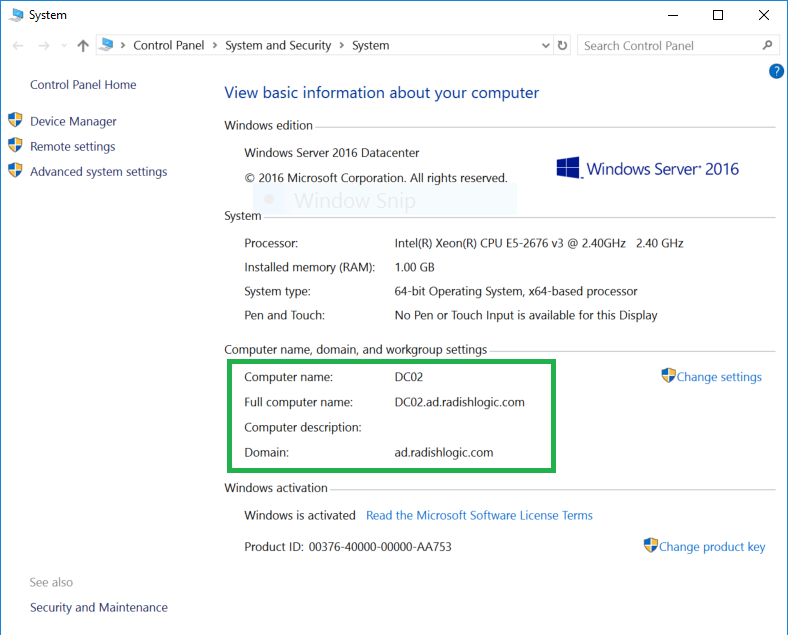The width and height of the screenshot is (788, 635).
Task: Expand chevron after computer icon in address bar
Action: click(x=123, y=45)
